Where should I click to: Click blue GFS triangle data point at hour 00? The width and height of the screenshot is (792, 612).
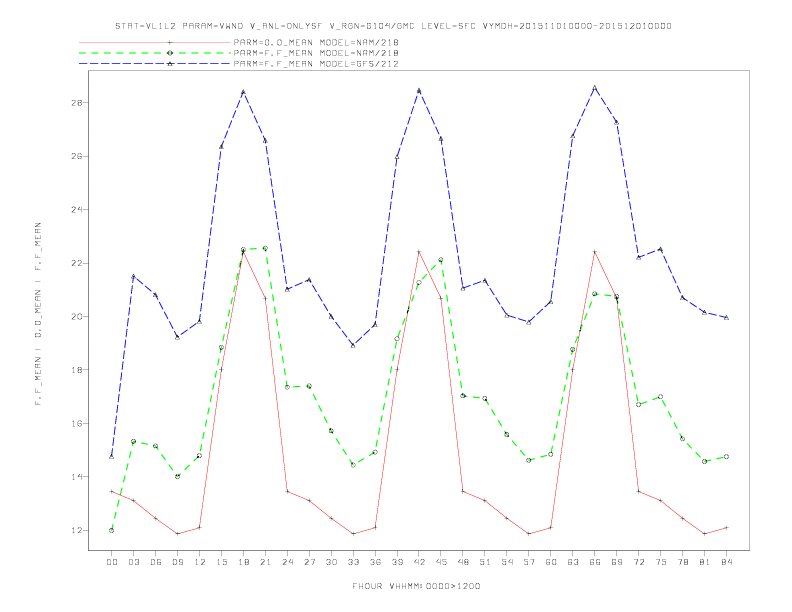112,456
